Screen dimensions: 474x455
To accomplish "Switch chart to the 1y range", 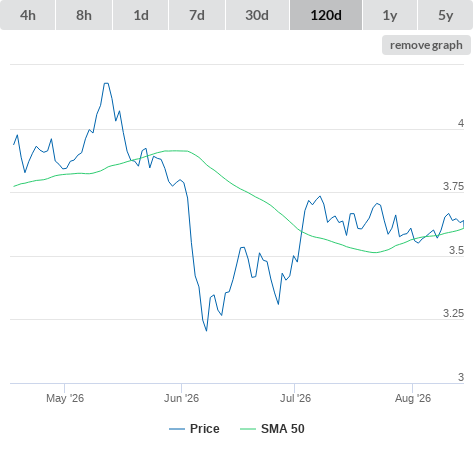I will (x=390, y=15).
